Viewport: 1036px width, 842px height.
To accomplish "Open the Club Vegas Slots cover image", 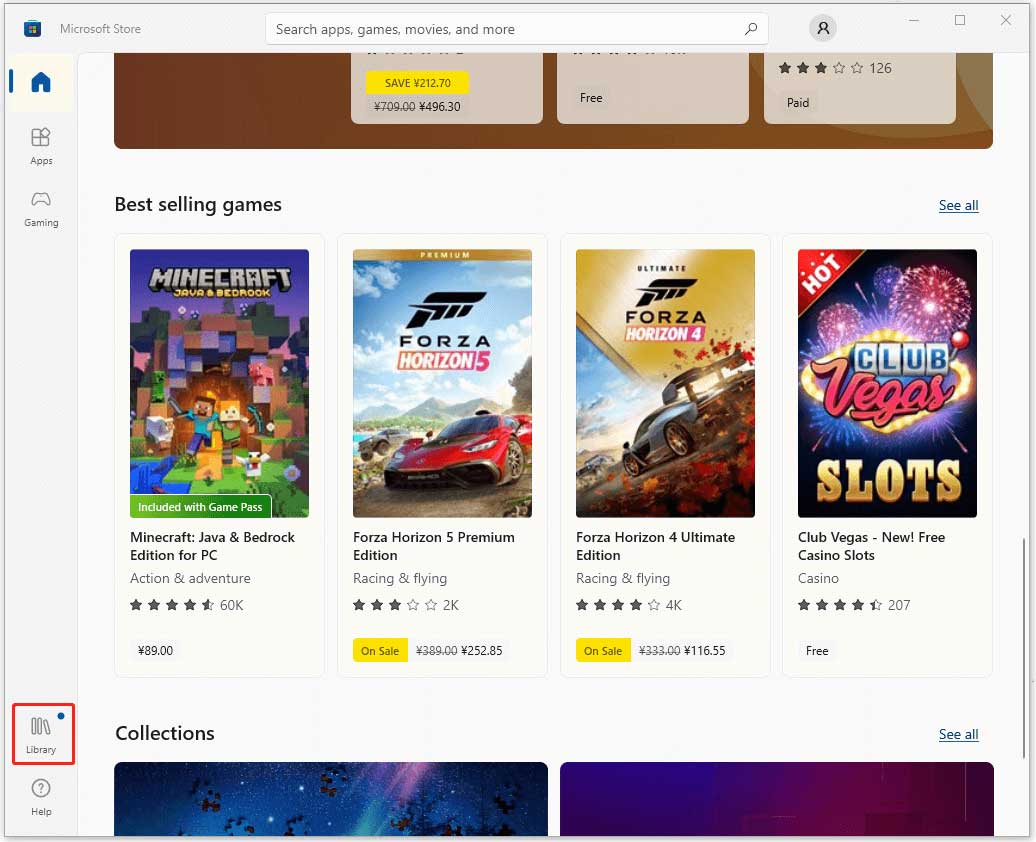I will [x=887, y=383].
